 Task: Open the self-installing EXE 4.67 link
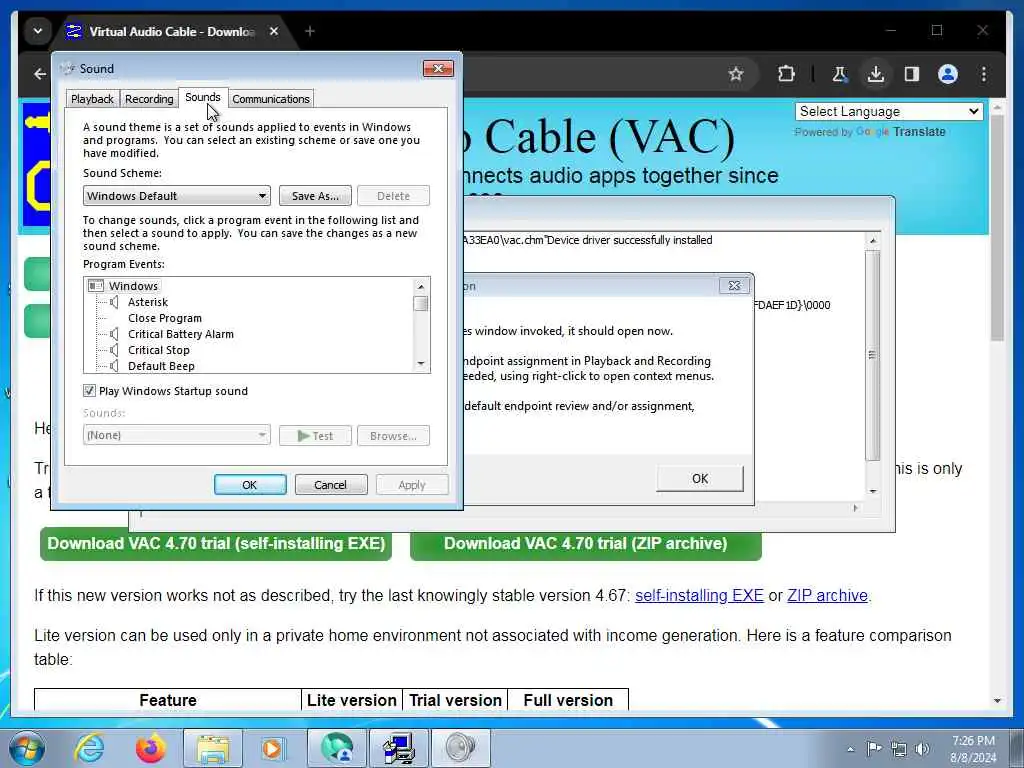pyautogui.click(x=699, y=596)
